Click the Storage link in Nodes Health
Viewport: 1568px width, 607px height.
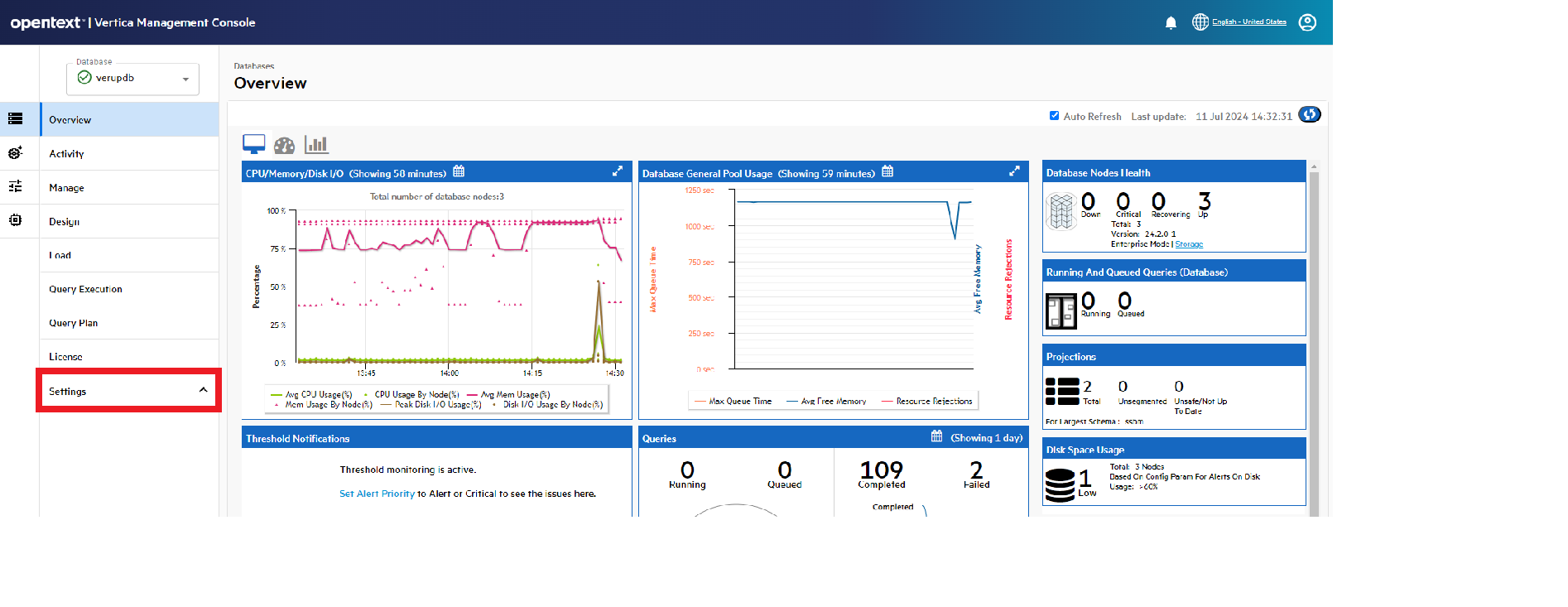(1189, 244)
